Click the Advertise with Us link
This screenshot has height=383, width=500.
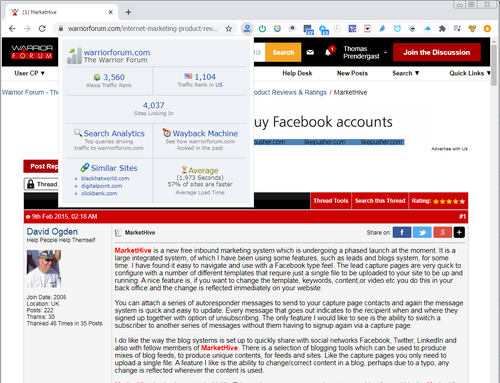(x=449, y=149)
